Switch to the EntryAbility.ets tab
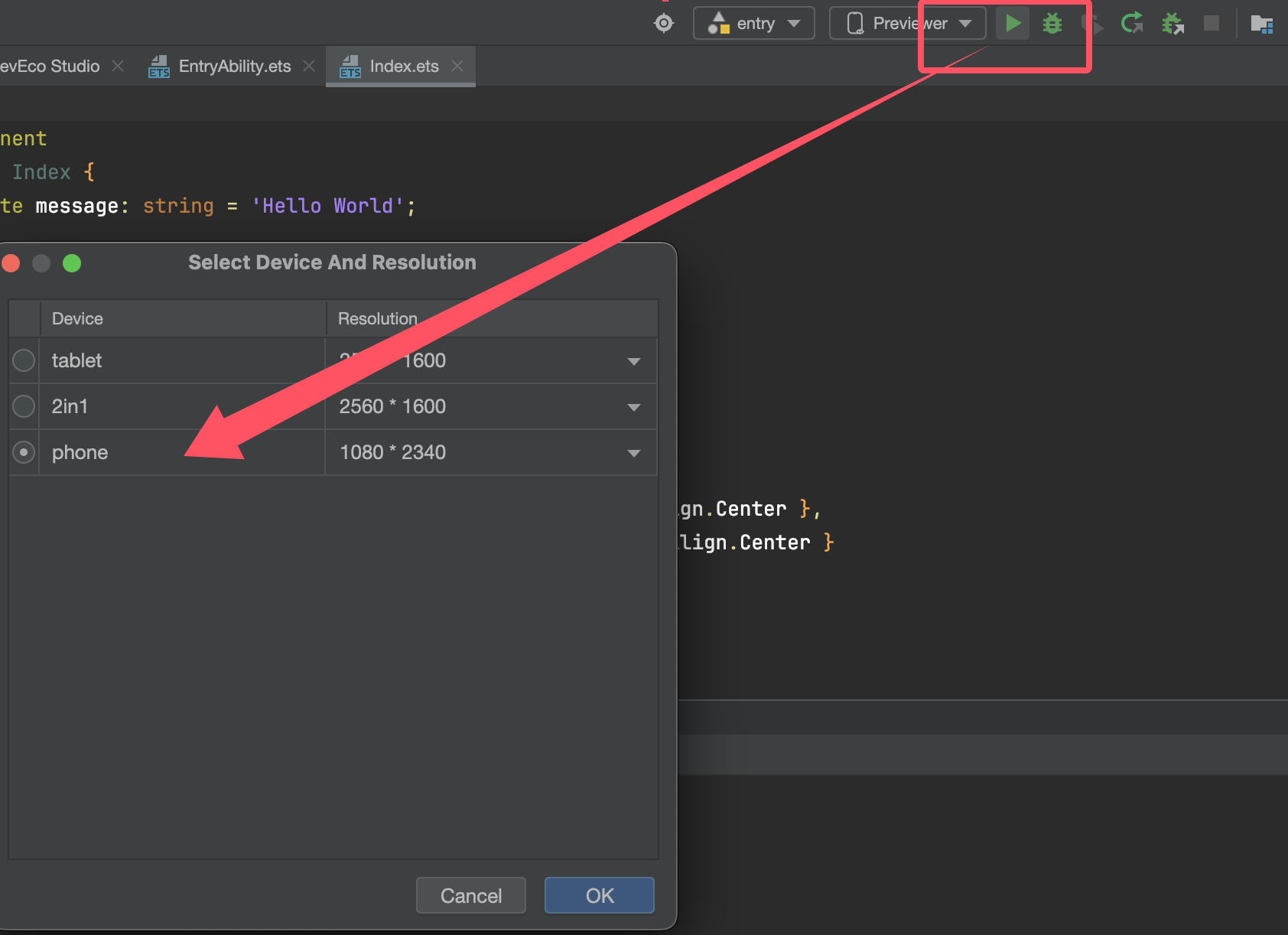The height and width of the screenshot is (935, 1288). [x=234, y=67]
